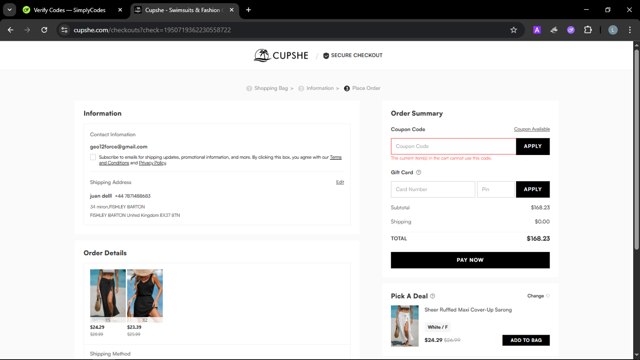640x360 pixels.
Task: Click Change in Pick A Deal
Action: coord(536,296)
